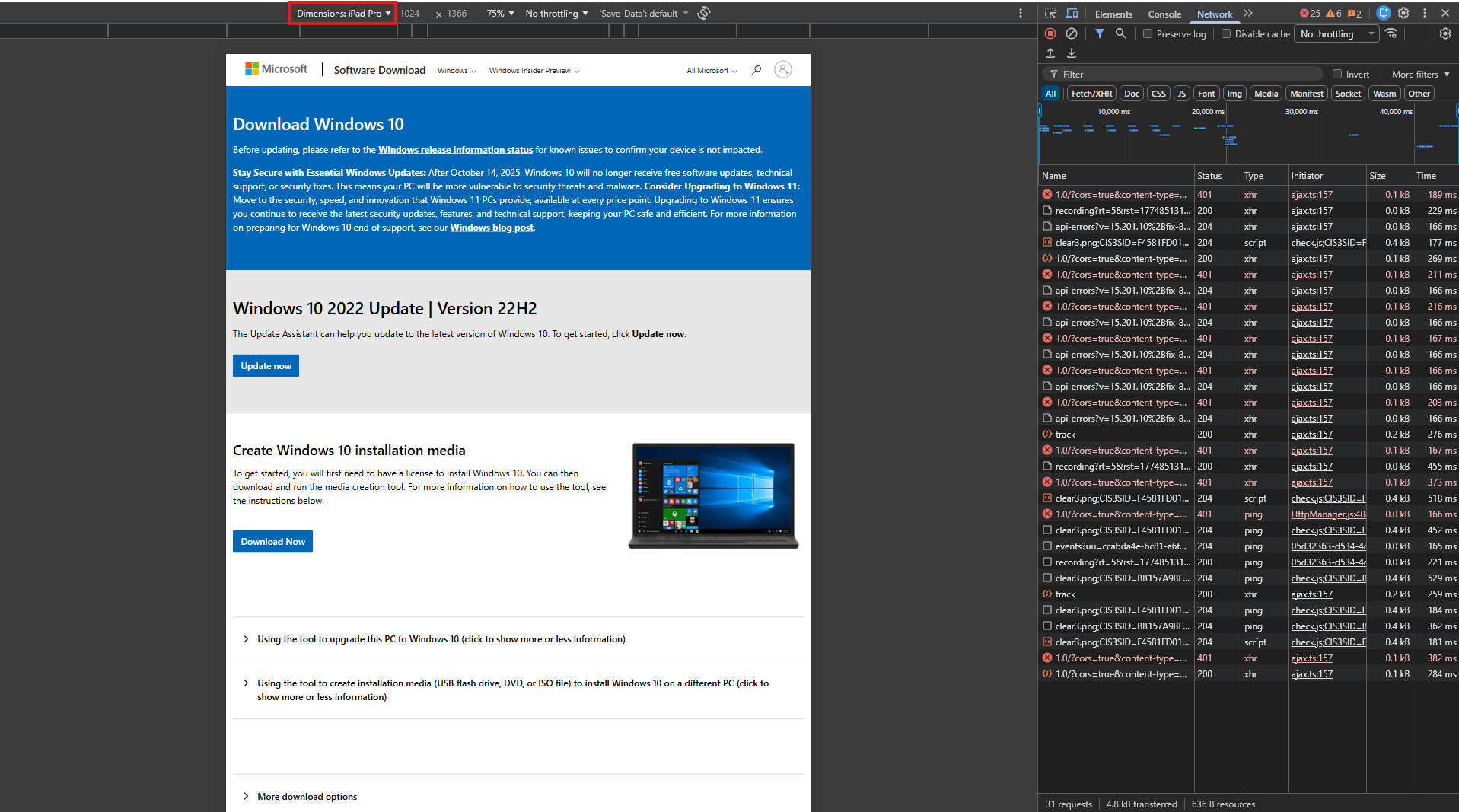Check the Invert filter checkbox
The image size is (1459, 812).
[x=1337, y=74]
